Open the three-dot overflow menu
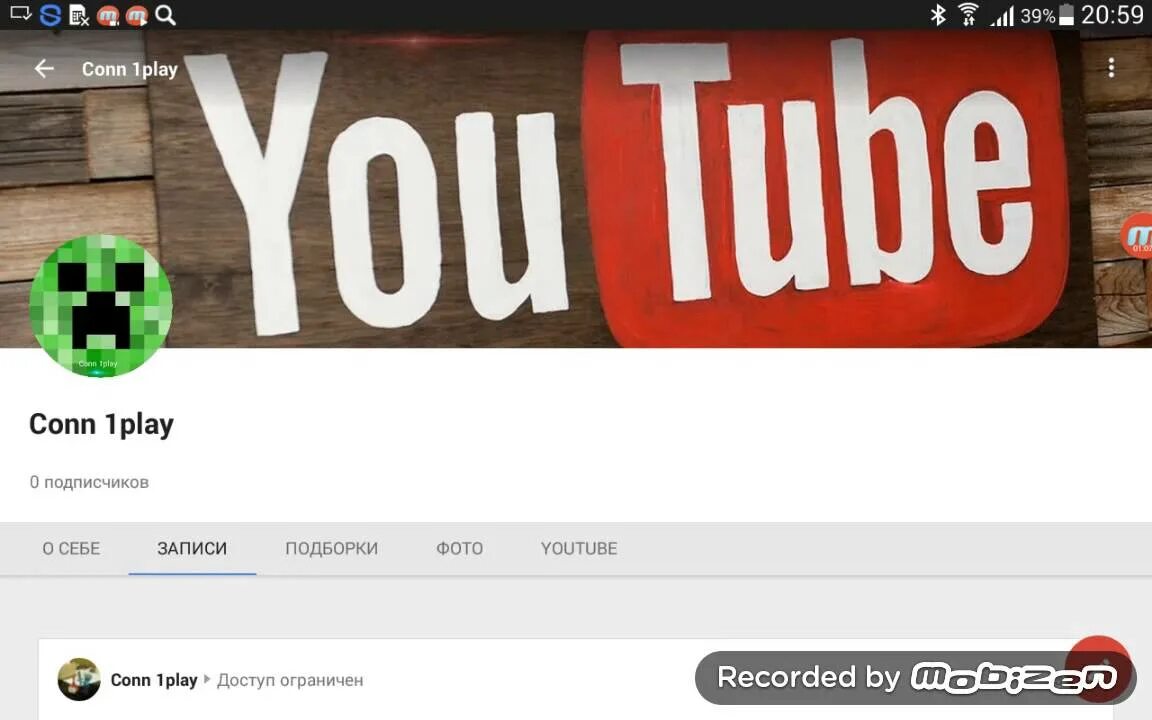Image resolution: width=1152 pixels, height=720 pixels. pos(1111,68)
